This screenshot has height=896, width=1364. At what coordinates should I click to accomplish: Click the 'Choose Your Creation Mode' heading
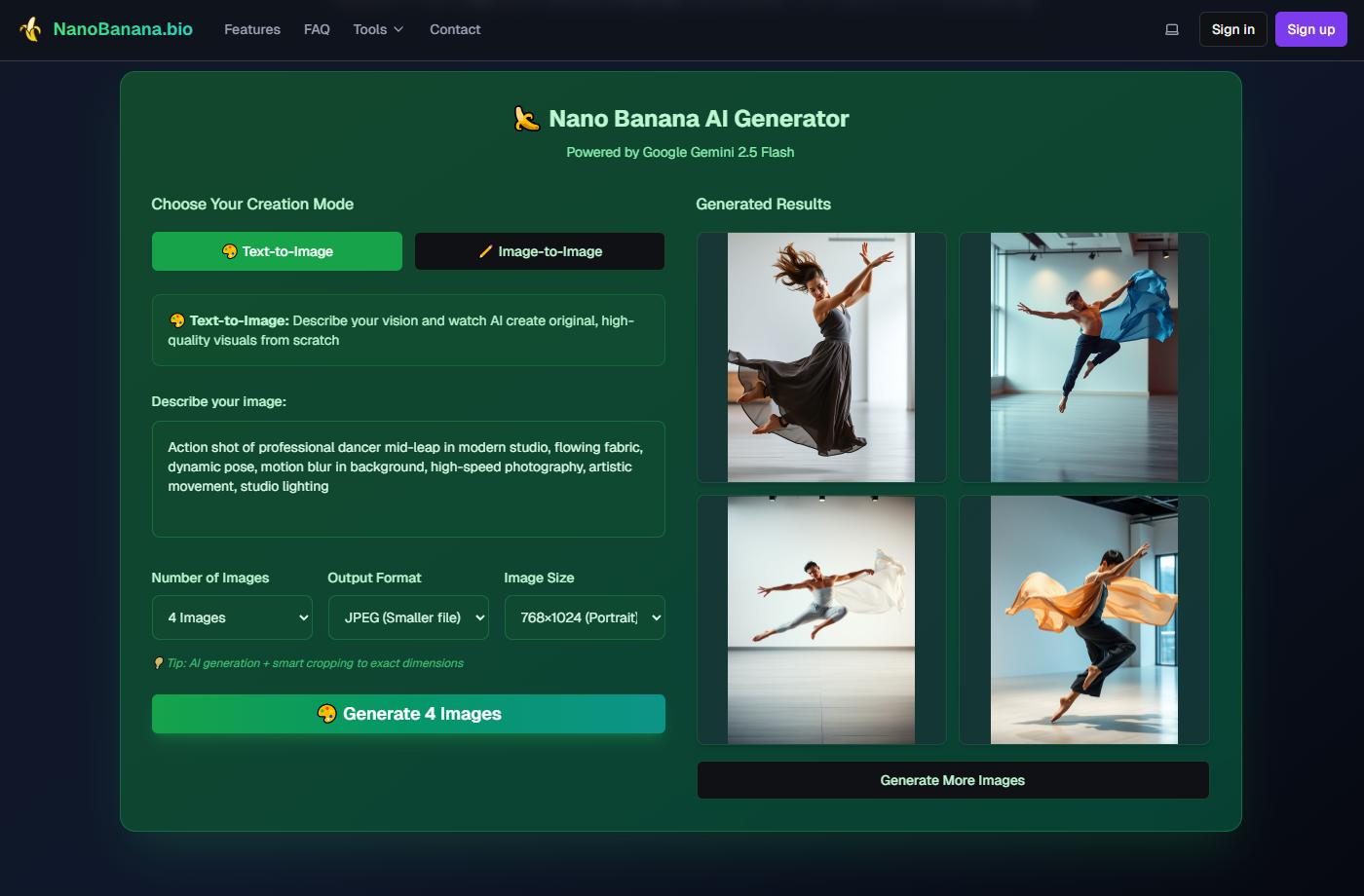(x=252, y=204)
